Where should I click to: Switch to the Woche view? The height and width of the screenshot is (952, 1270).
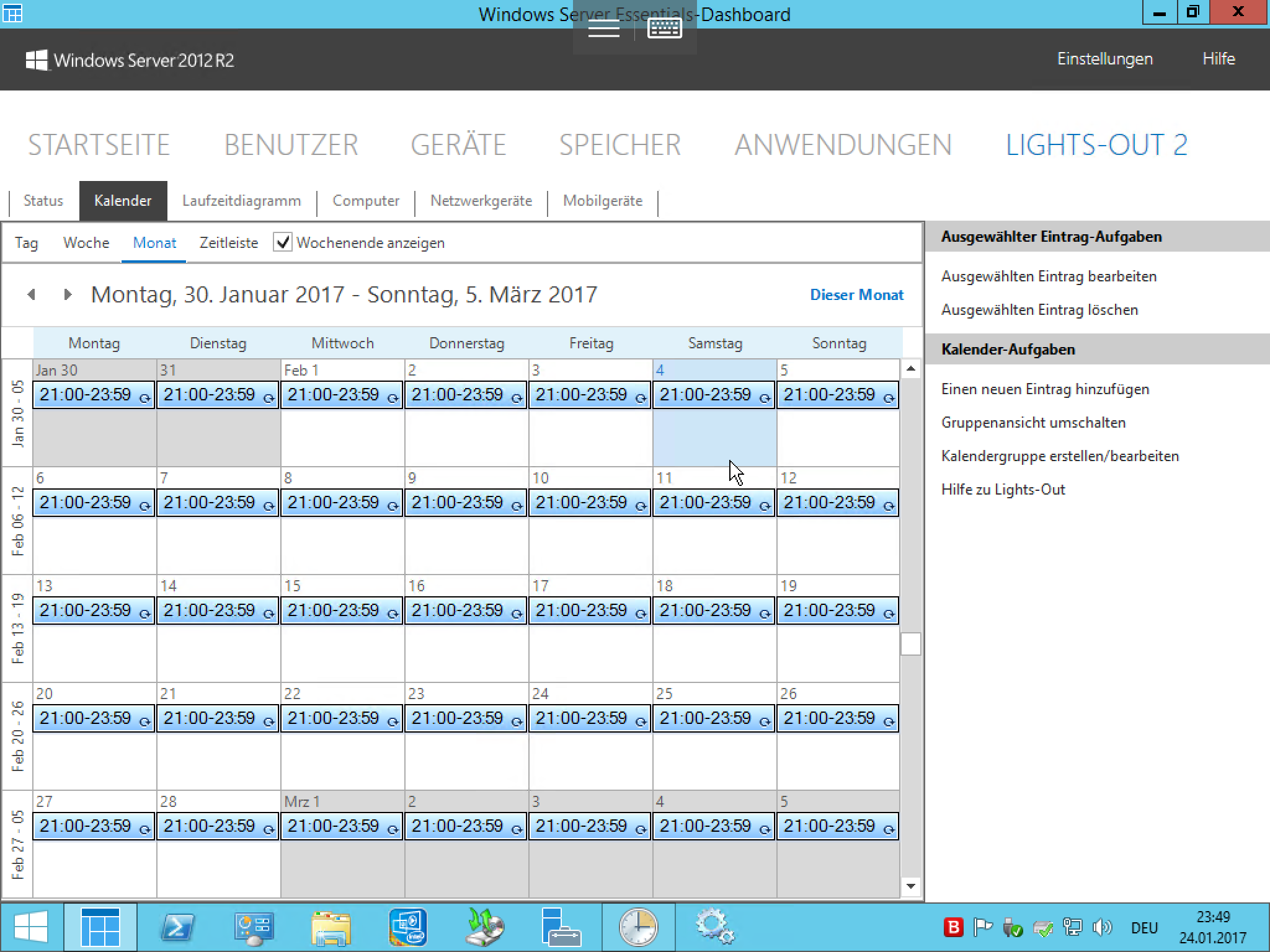pyautogui.click(x=86, y=242)
